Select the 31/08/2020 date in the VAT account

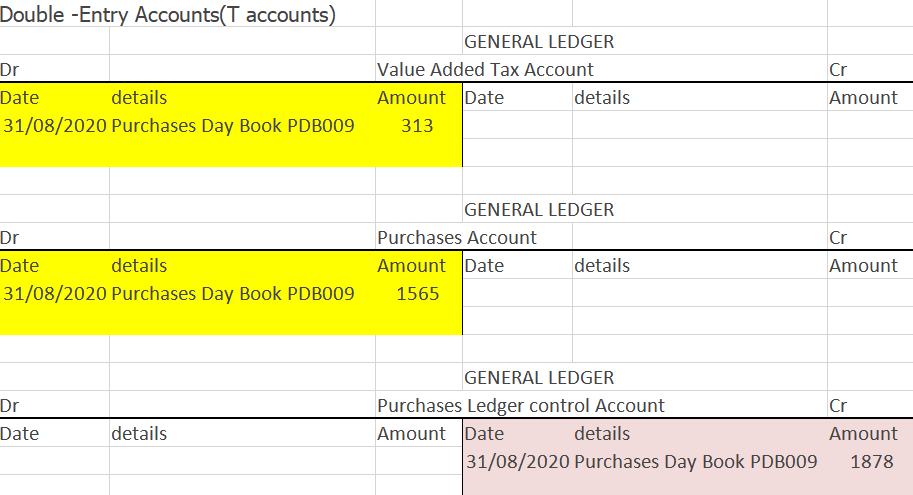55,126
